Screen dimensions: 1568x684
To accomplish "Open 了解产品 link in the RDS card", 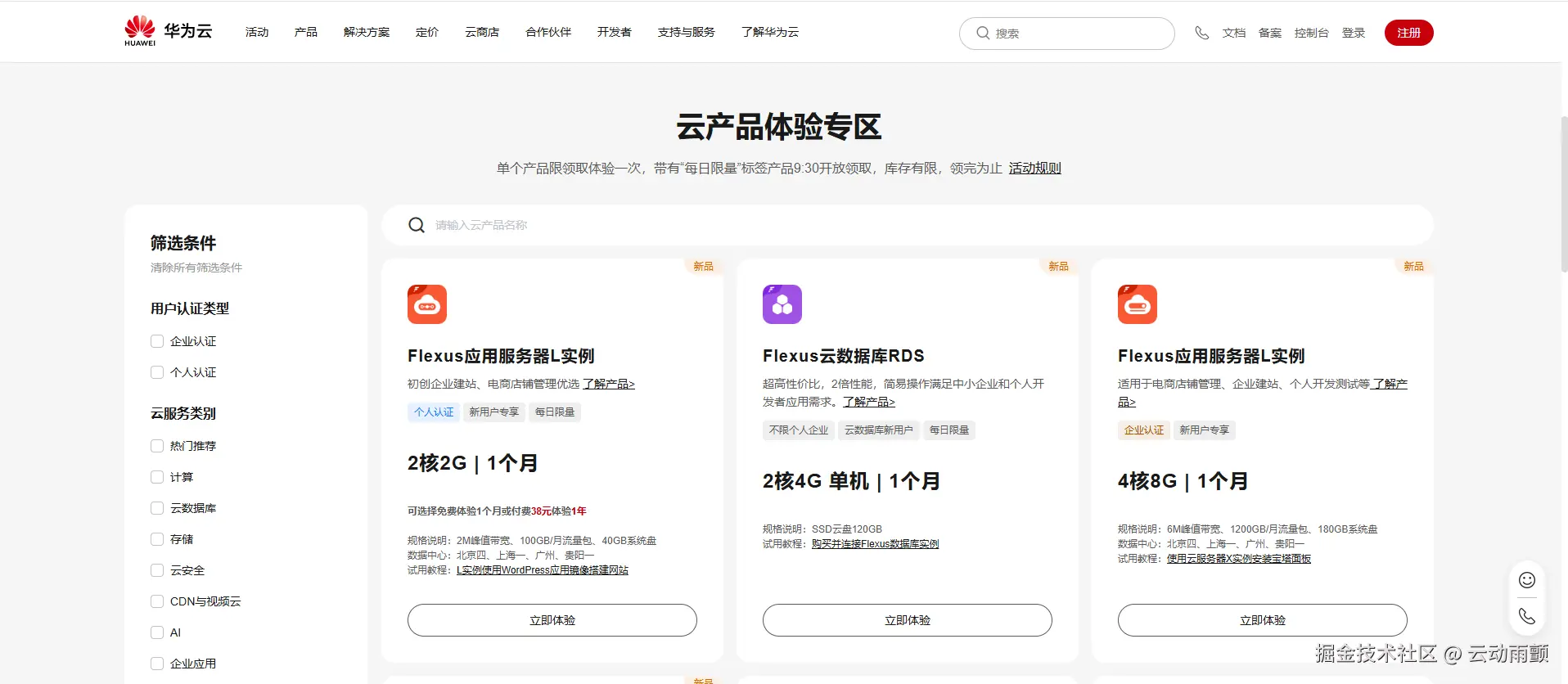I will (x=869, y=402).
